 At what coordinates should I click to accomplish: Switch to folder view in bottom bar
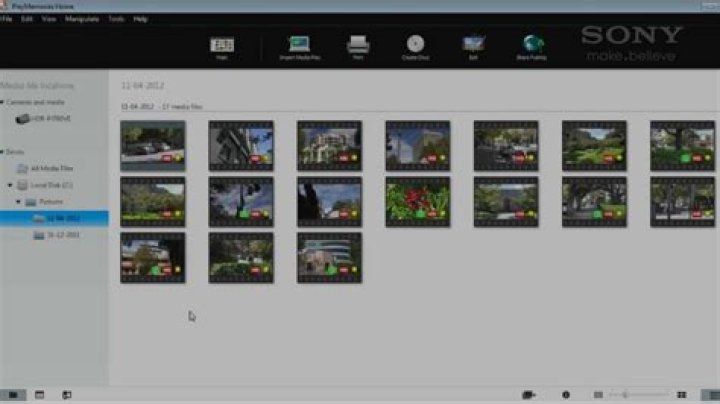(13, 395)
